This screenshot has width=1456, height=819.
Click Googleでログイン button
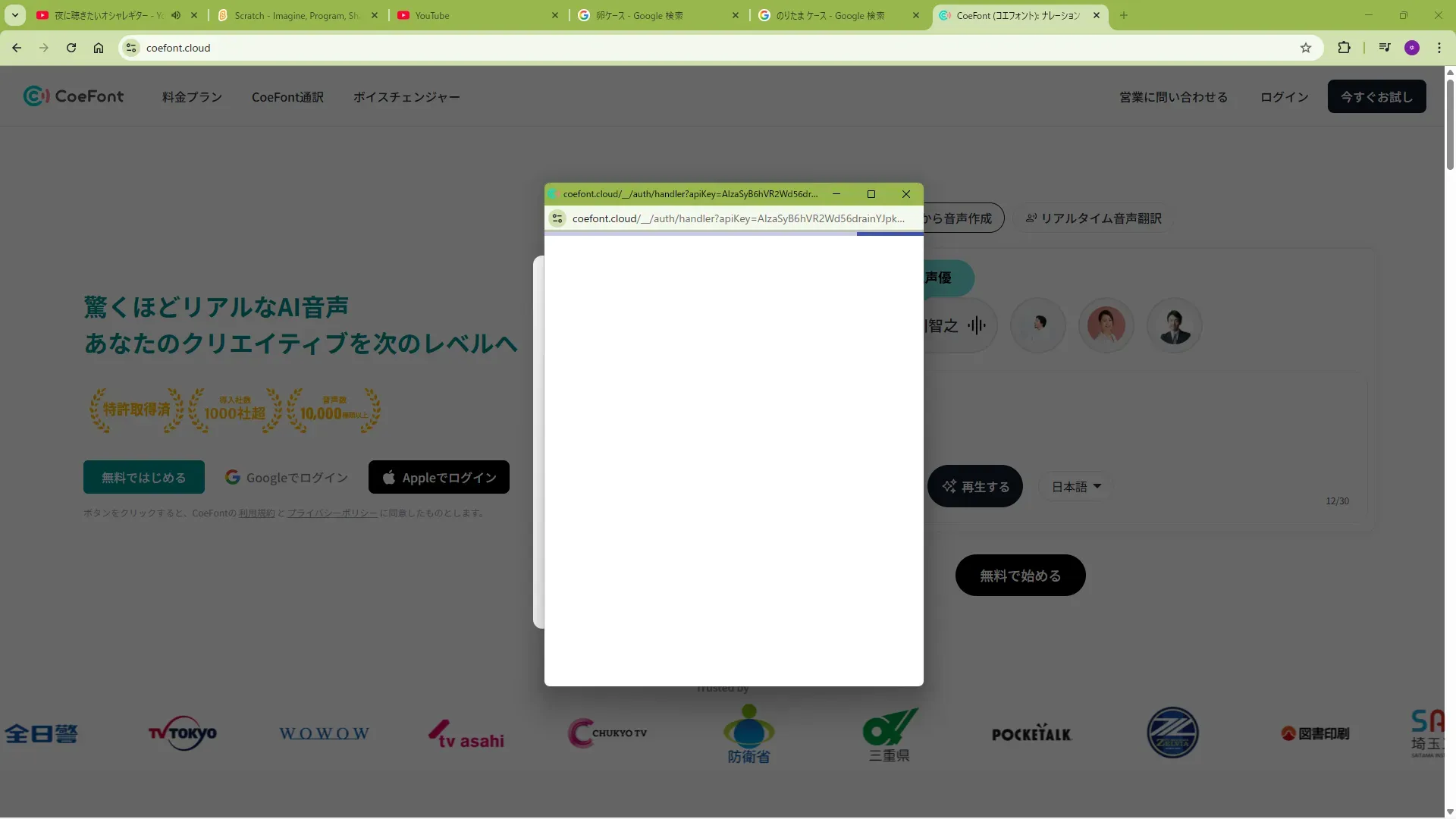click(287, 478)
